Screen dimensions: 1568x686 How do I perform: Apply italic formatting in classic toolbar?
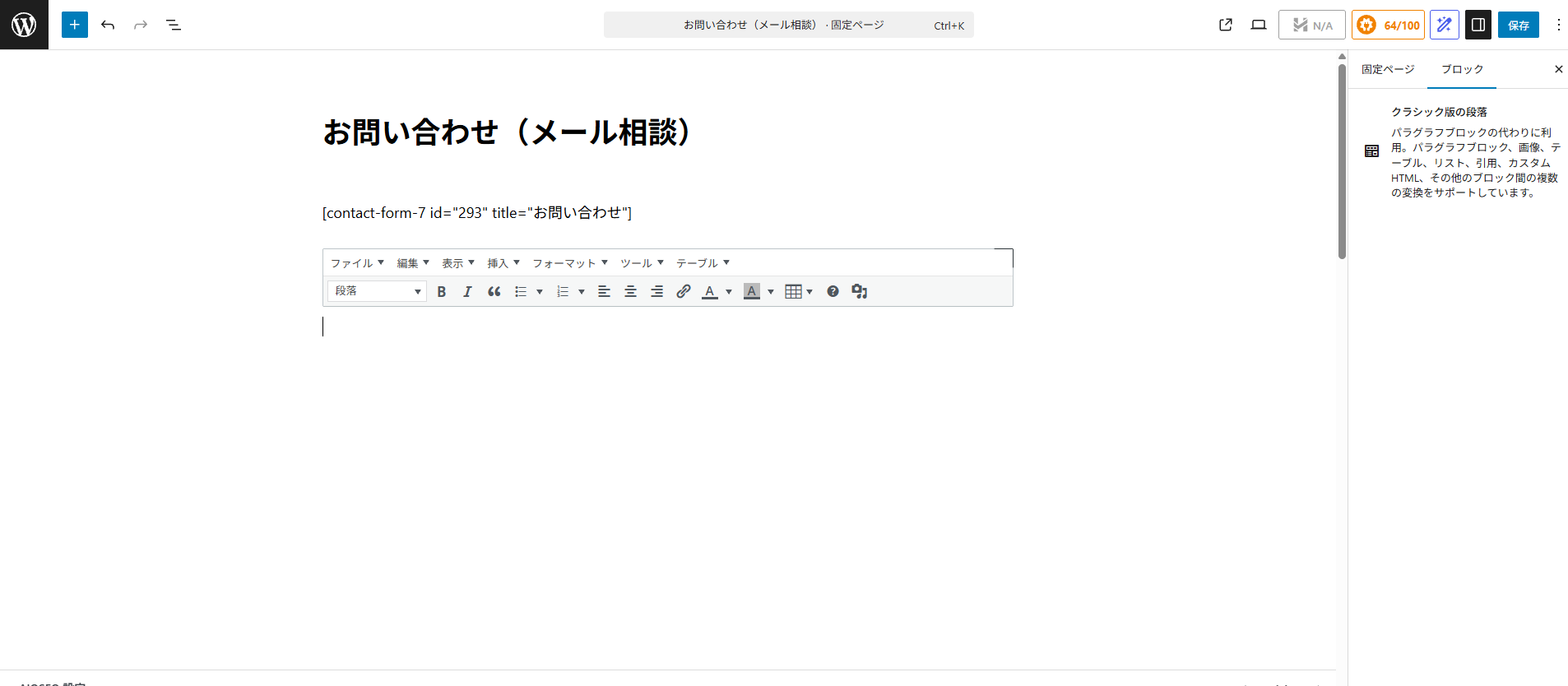pos(467,291)
